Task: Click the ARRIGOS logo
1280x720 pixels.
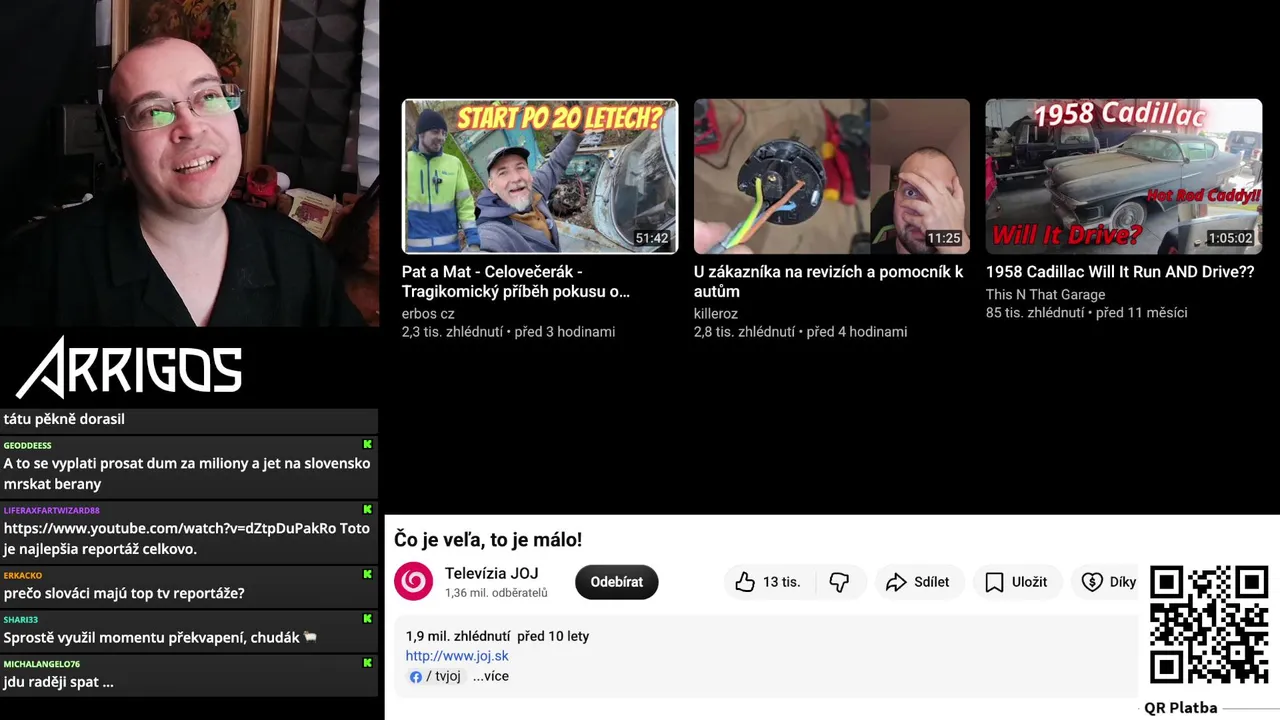Action: point(130,367)
